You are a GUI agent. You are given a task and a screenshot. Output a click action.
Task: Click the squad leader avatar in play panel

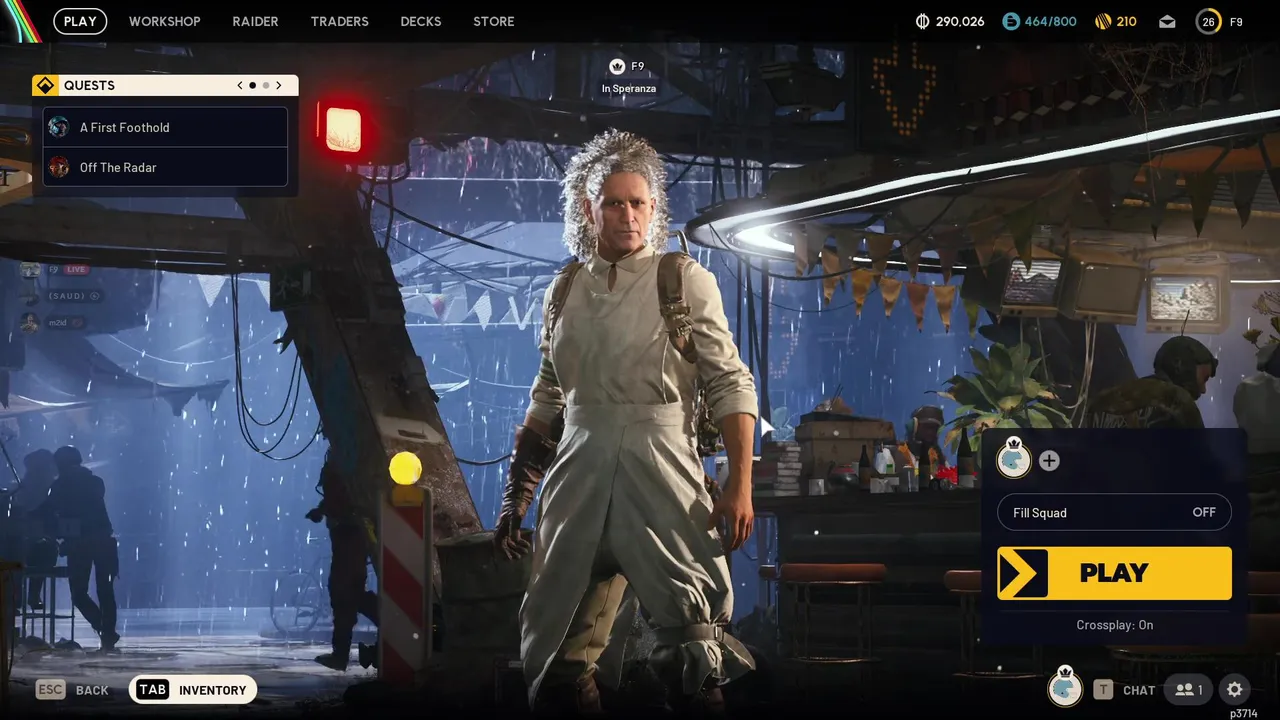coord(1014,459)
